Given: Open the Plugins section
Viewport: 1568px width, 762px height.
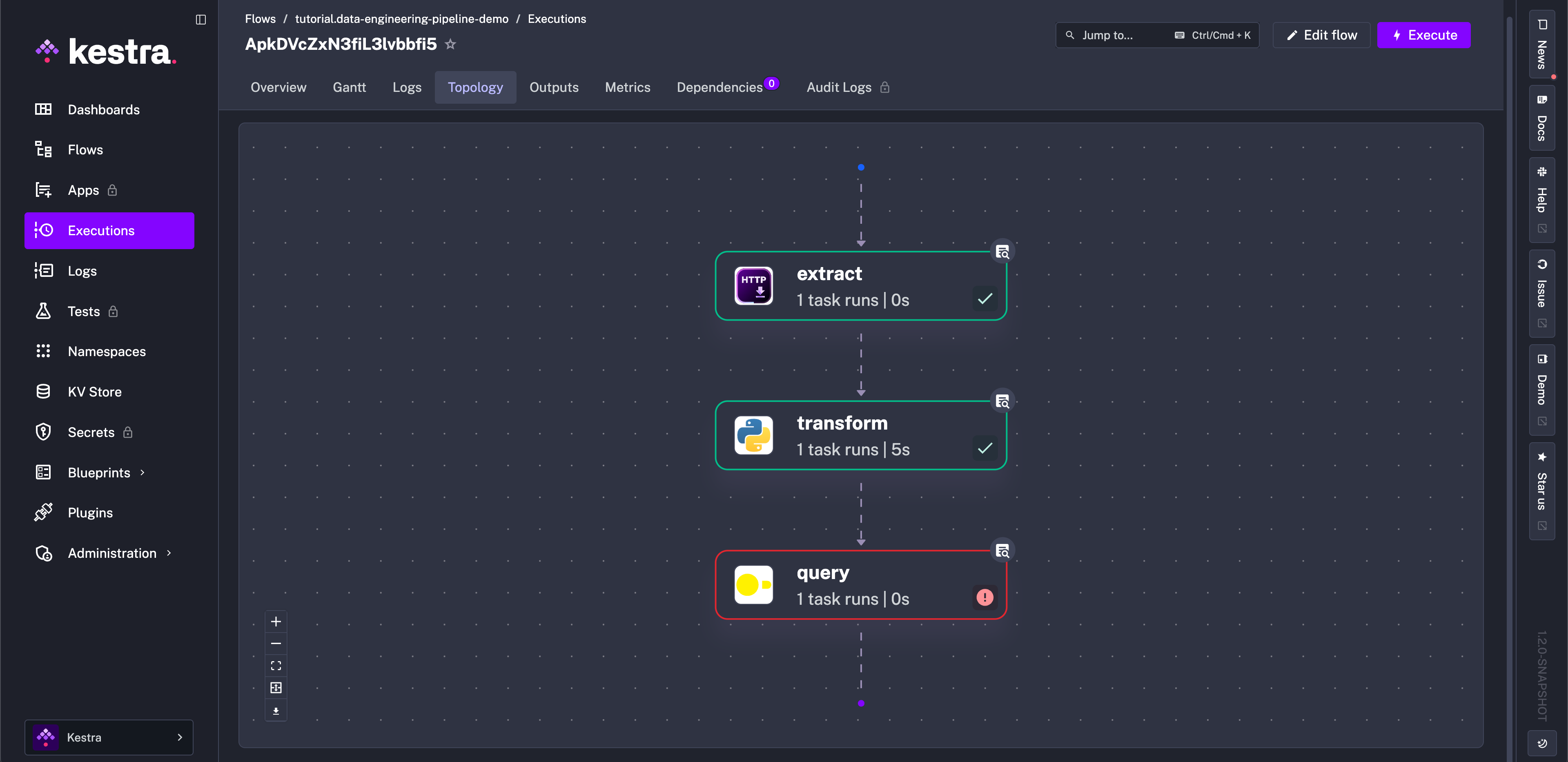Looking at the screenshot, I should pos(89,512).
